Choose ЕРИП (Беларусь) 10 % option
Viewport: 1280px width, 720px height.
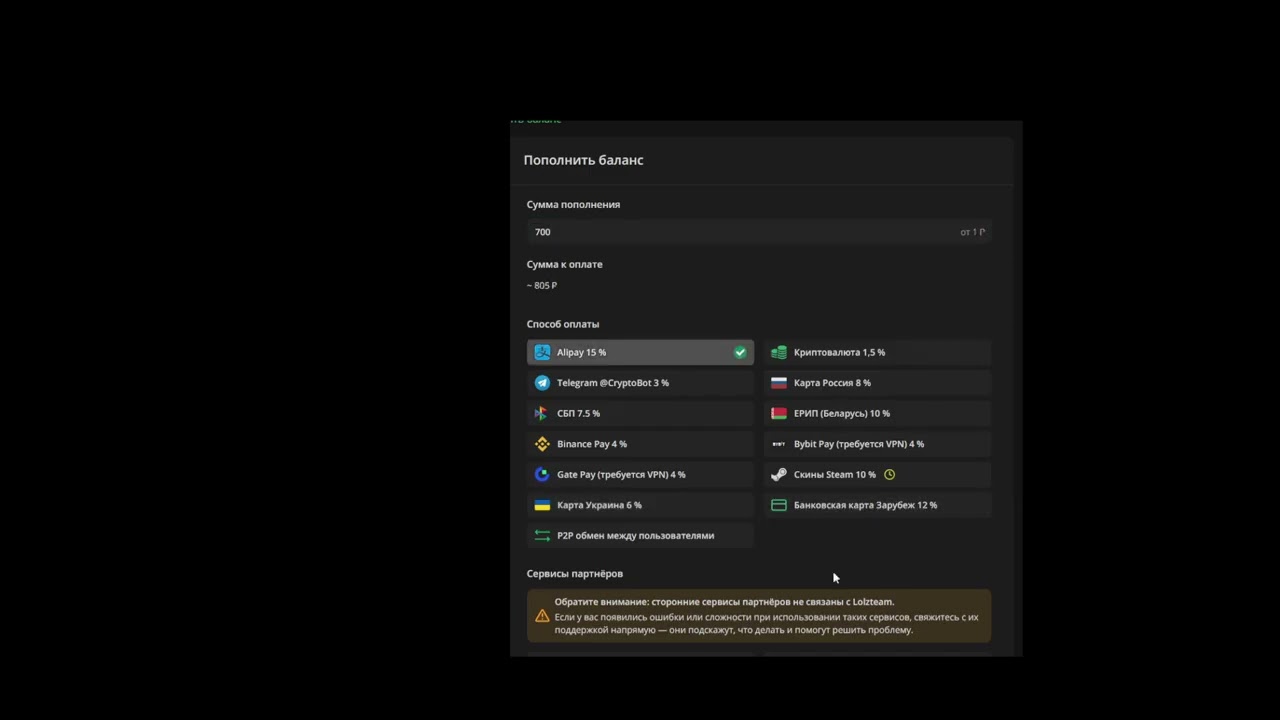coord(877,413)
